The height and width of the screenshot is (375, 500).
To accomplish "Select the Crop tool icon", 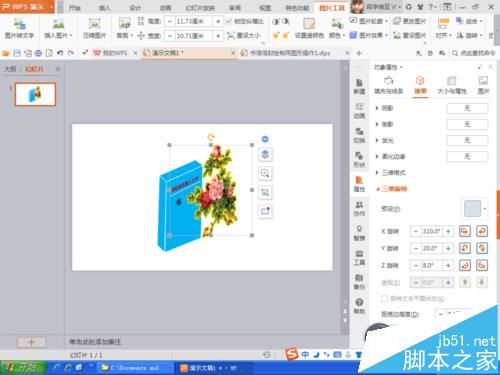I will click(124, 23).
